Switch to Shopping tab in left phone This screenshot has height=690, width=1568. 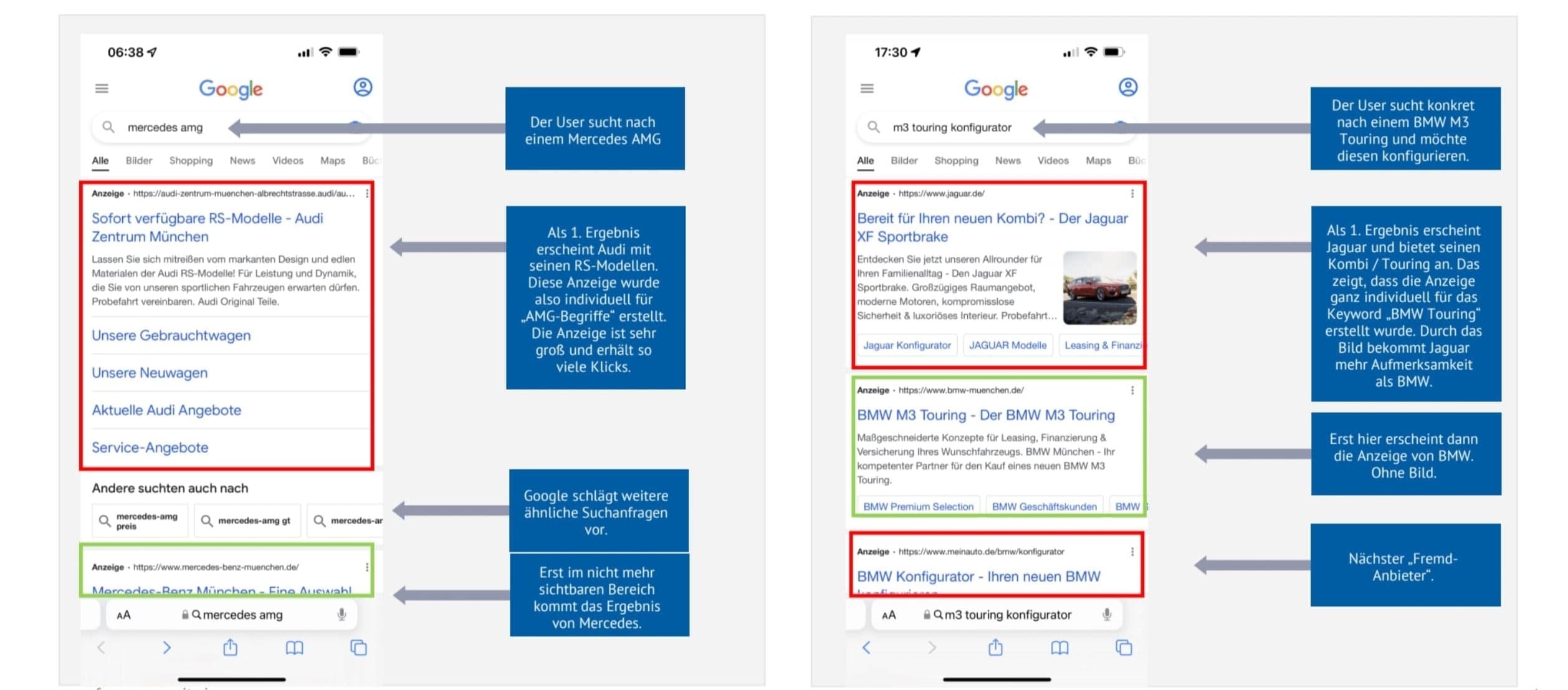pos(191,161)
